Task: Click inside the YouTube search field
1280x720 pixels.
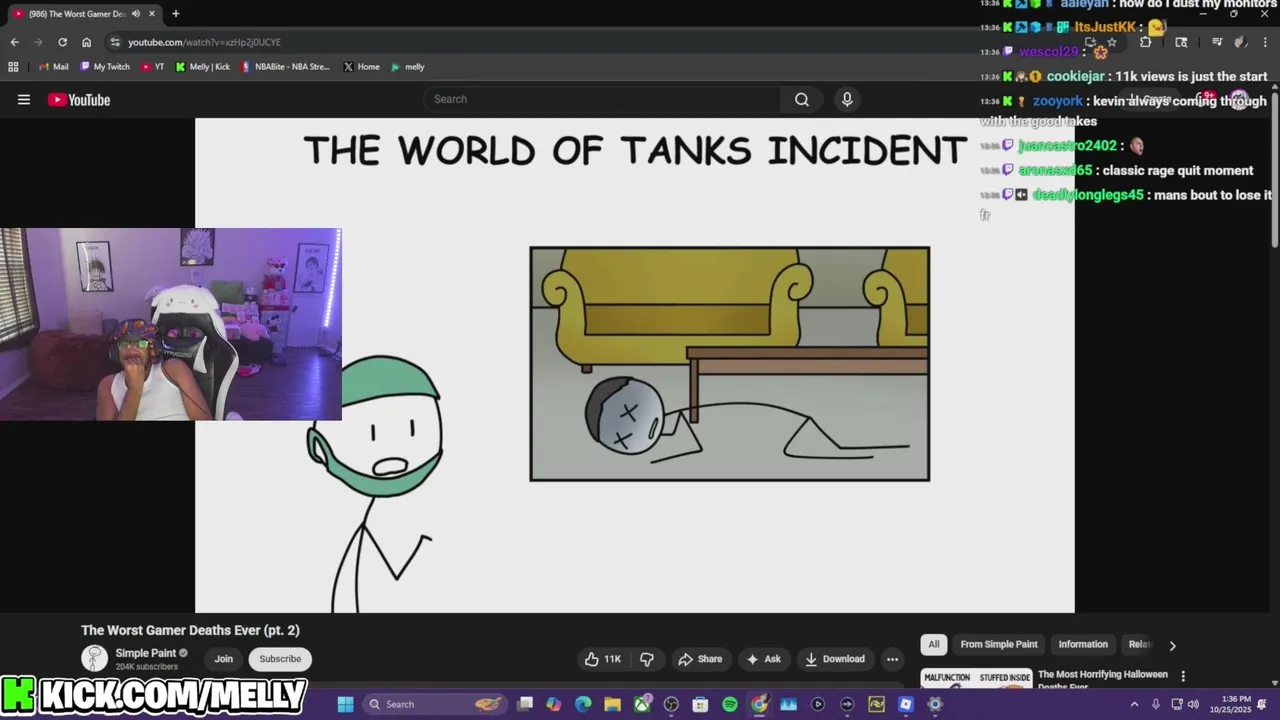Action: coord(603,99)
